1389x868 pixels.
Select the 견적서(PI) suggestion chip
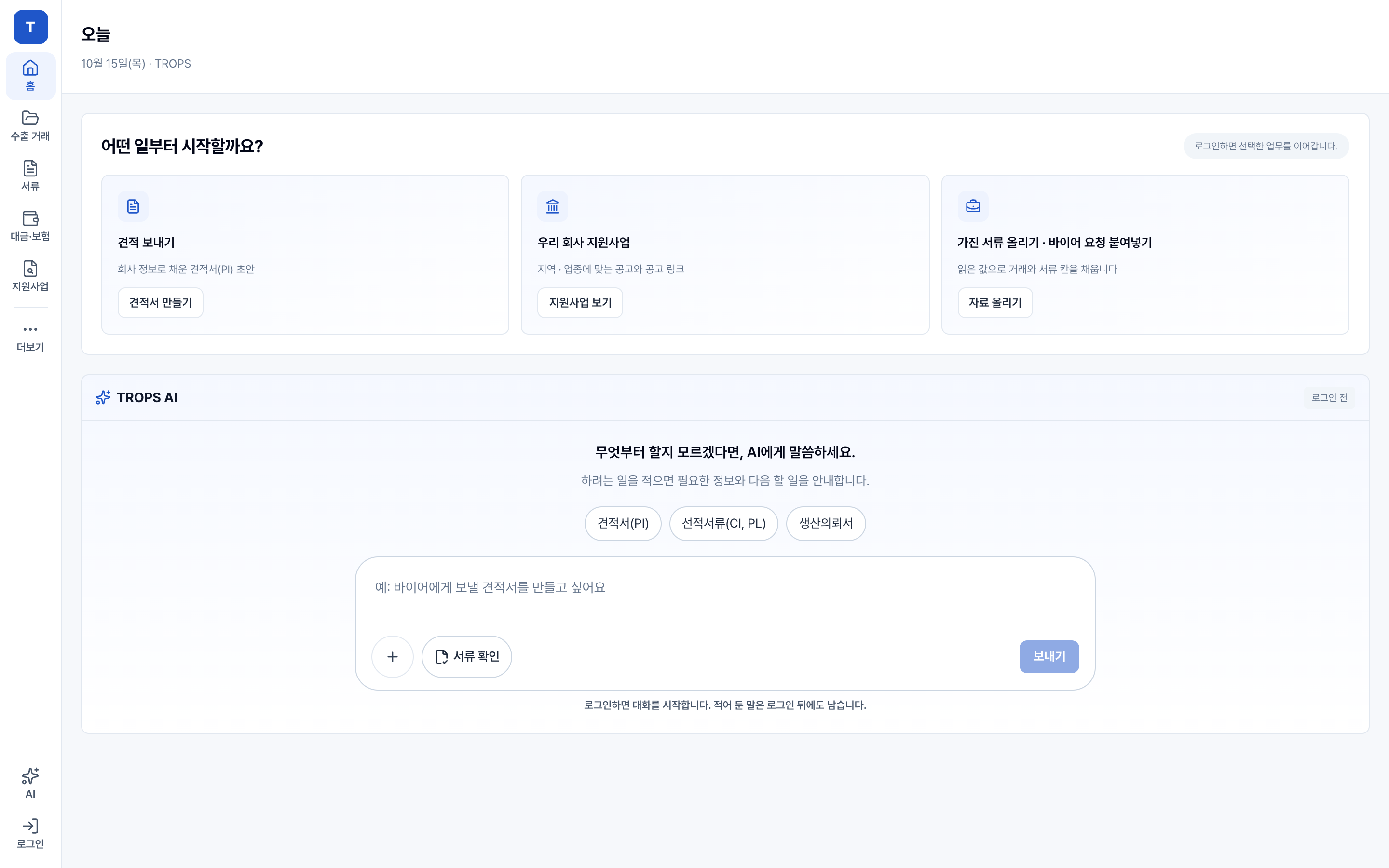(x=623, y=524)
